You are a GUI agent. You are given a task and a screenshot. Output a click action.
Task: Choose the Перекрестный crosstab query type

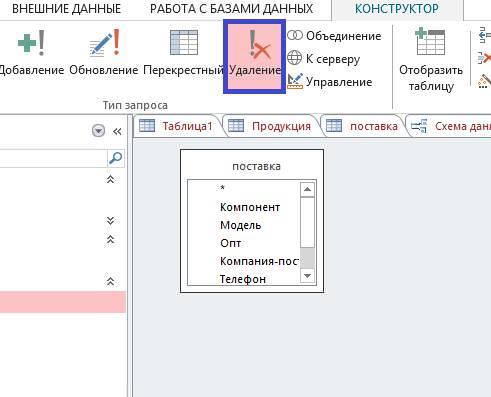pos(183,52)
